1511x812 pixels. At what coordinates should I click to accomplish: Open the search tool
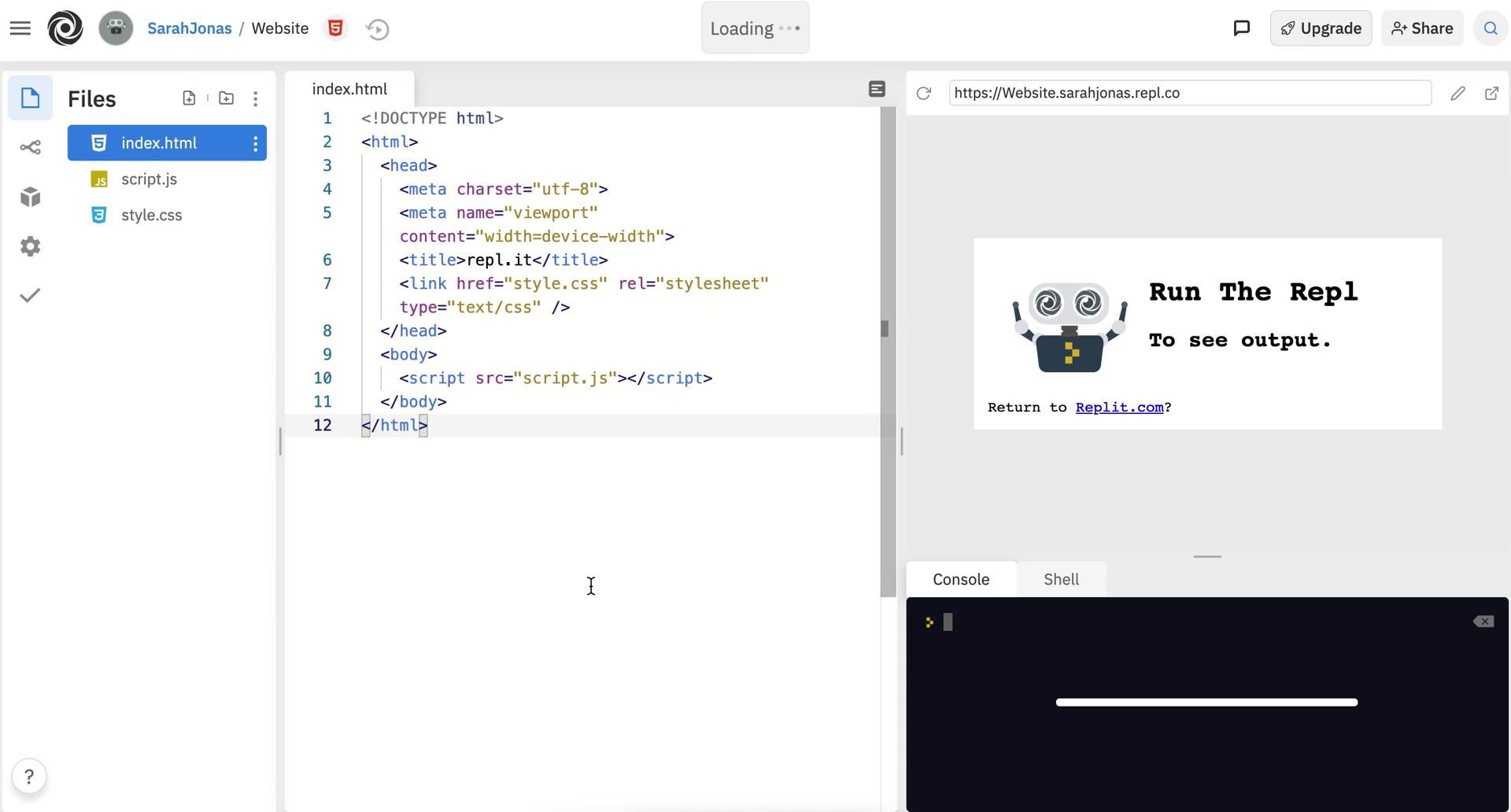pos(1490,28)
